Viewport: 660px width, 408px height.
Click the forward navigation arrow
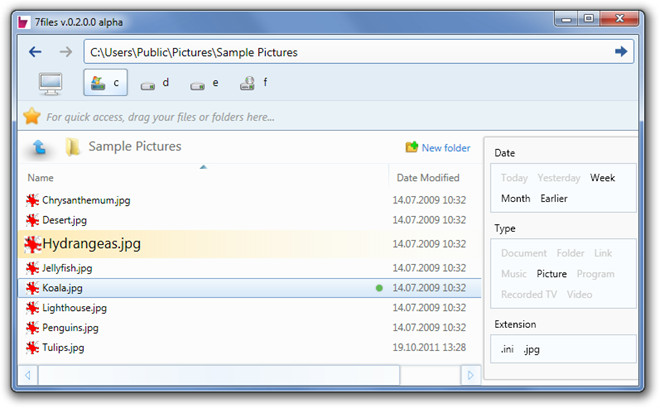(66, 52)
